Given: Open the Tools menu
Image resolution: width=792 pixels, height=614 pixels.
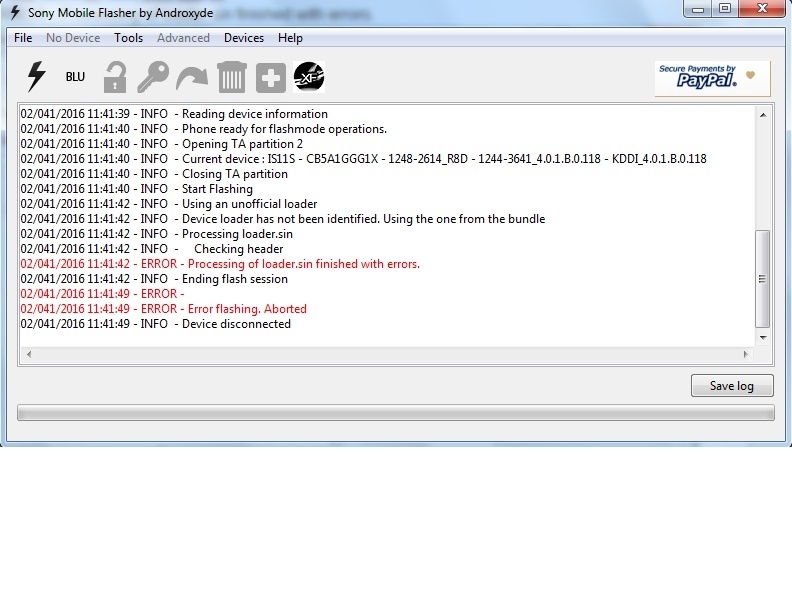Looking at the screenshot, I should click(128, 38).
